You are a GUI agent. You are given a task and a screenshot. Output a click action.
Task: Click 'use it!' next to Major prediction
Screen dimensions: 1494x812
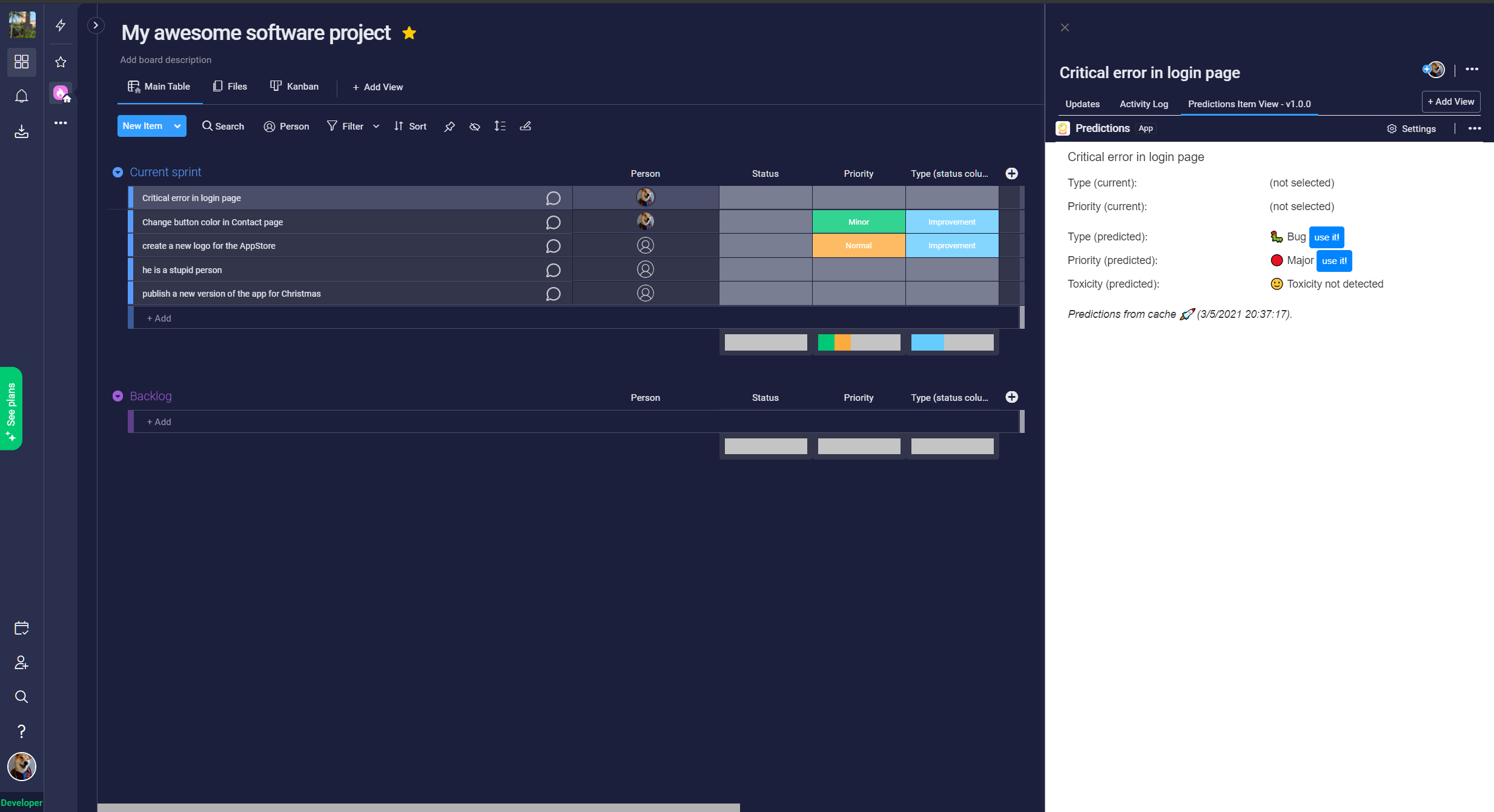tap(1334, 261)
